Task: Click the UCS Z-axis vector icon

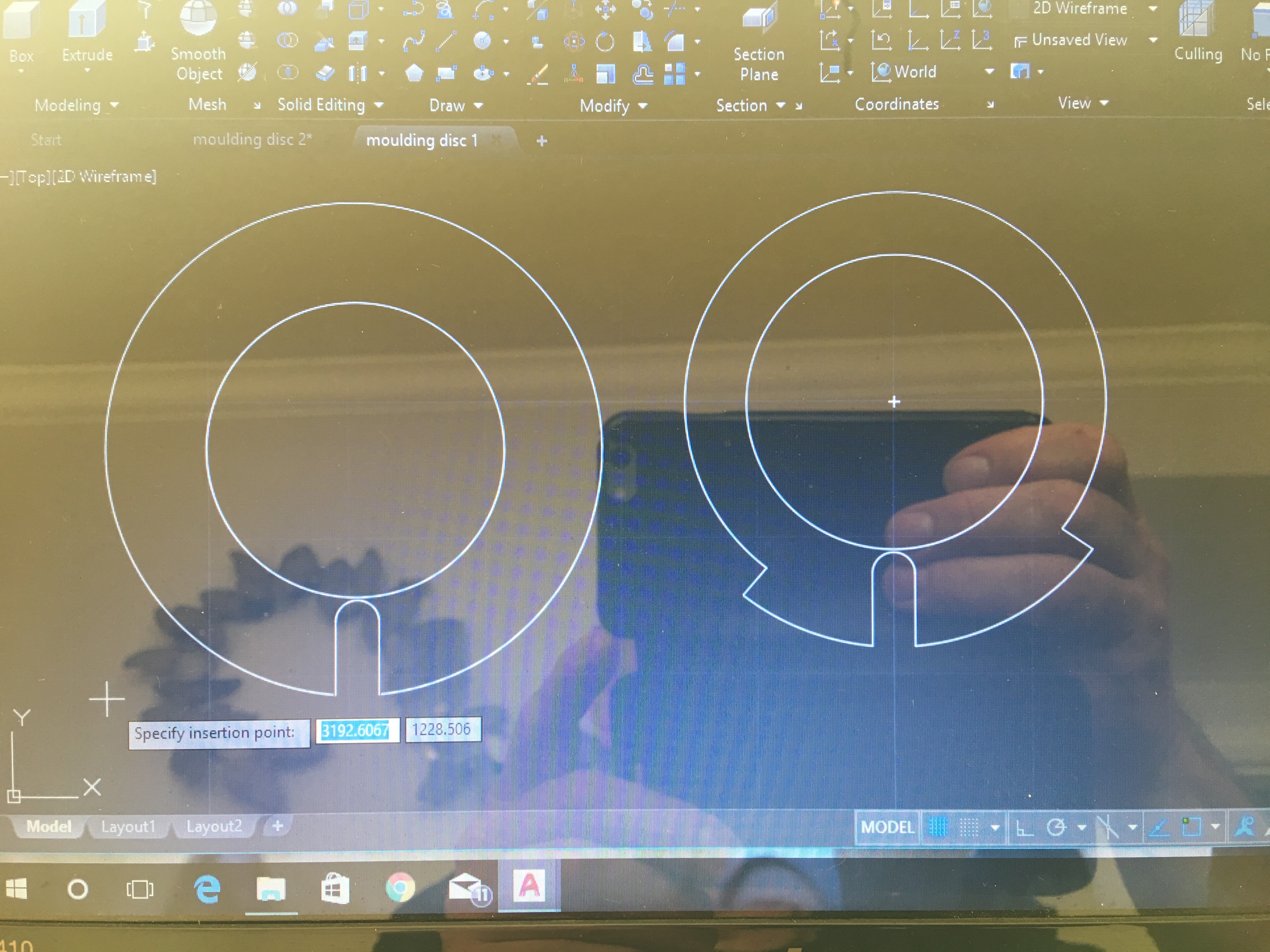Action: click(950, 40)
